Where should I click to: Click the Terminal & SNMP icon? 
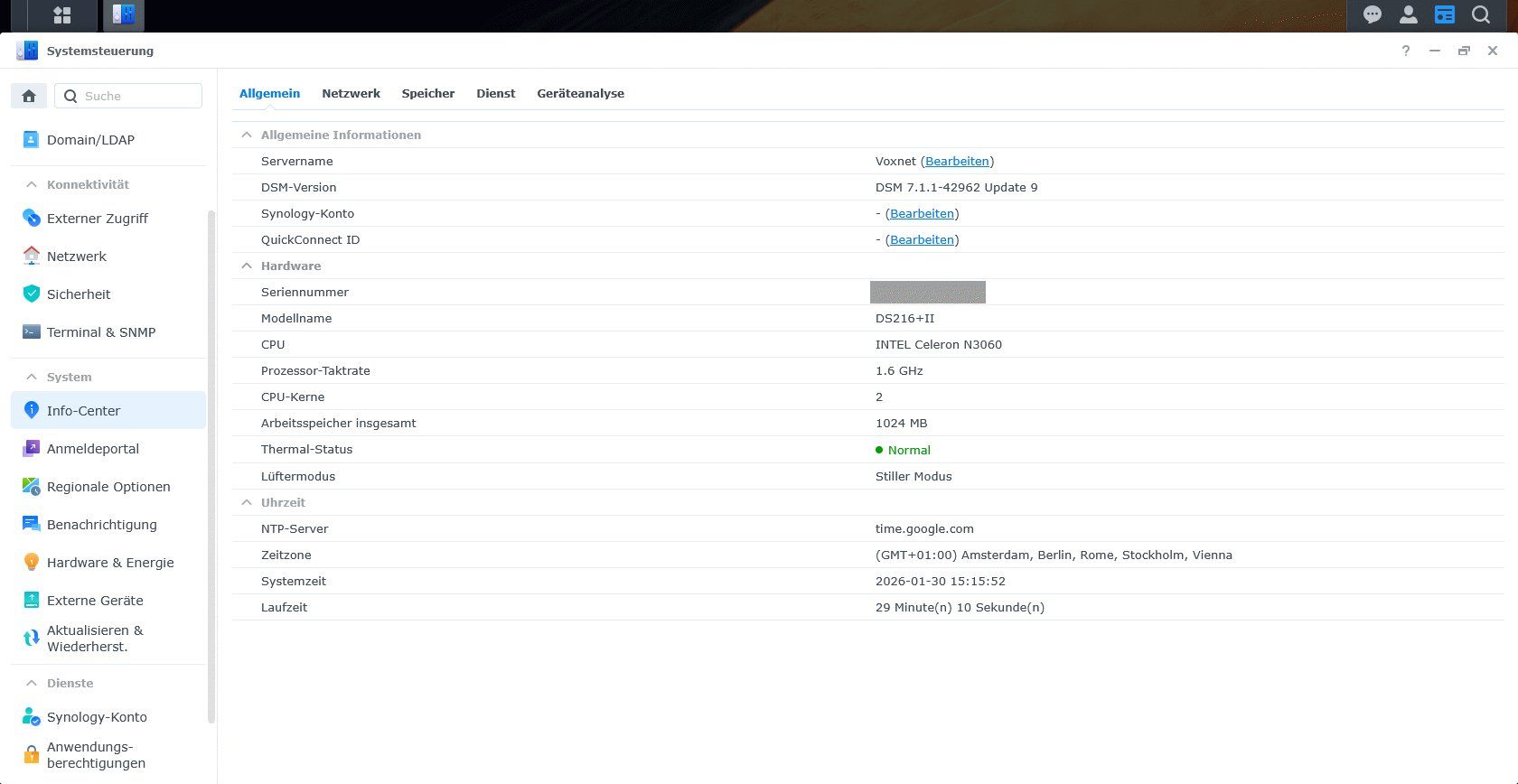coord(31,332)
